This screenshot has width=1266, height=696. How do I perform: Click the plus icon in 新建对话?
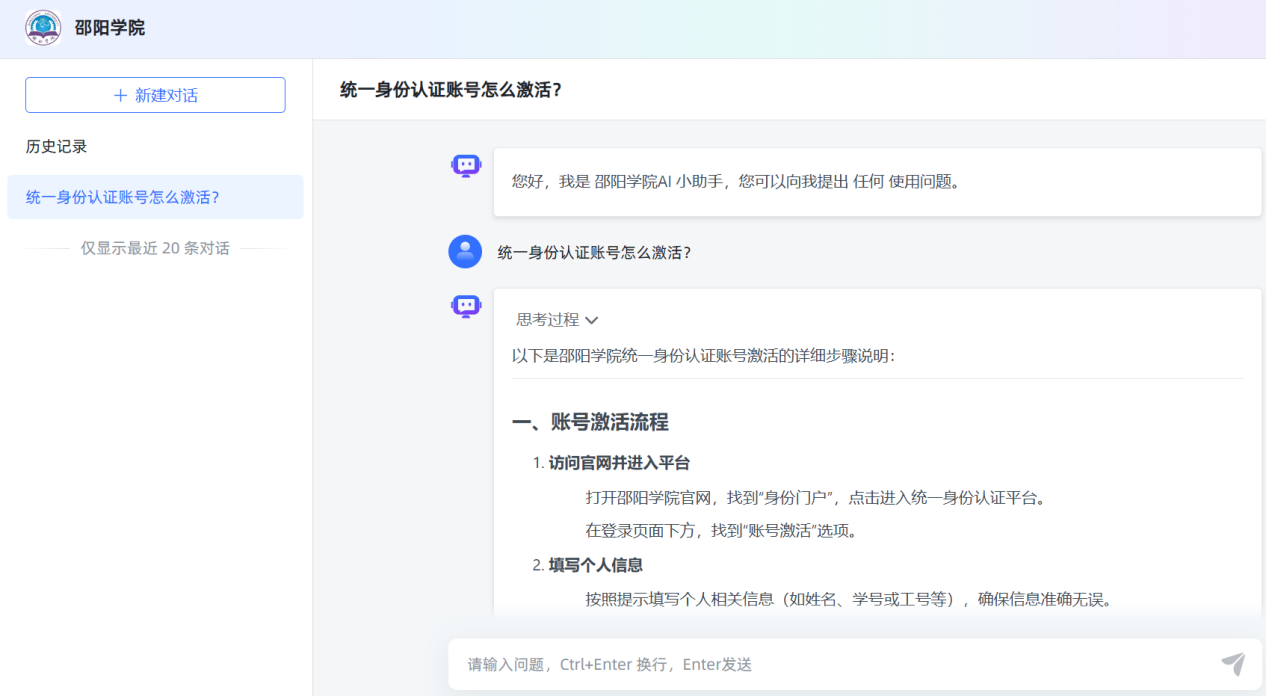tap(120, 95)
